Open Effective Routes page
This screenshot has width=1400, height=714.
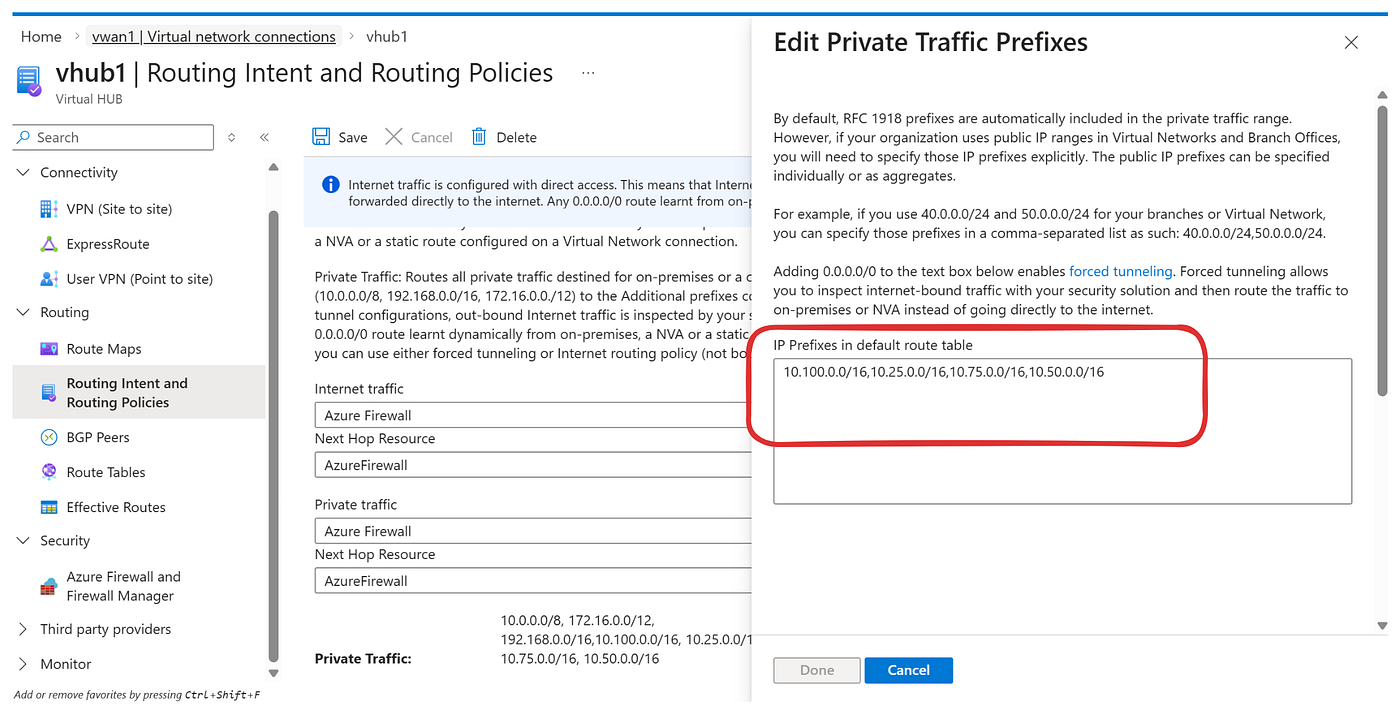click(x=116, y=507)
